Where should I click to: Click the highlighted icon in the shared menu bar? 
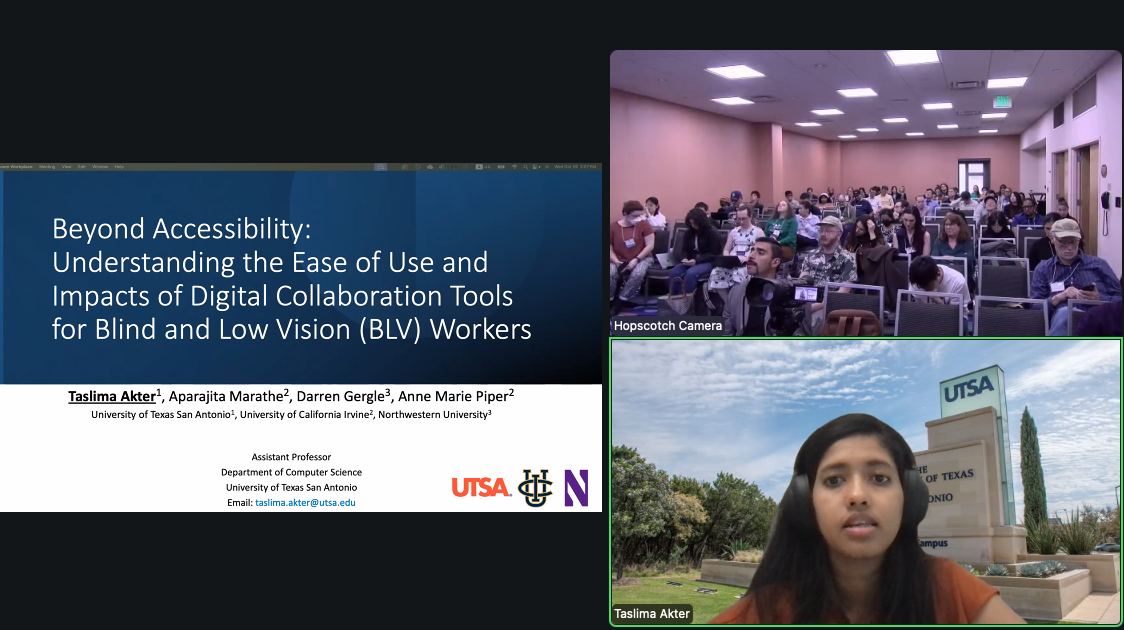point(381,167)
